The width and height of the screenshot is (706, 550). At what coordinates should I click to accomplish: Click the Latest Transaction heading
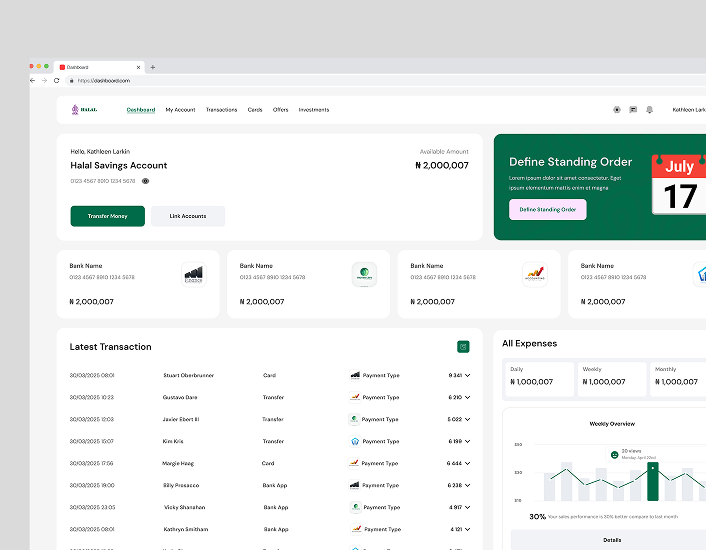click(x=110, y=347)
